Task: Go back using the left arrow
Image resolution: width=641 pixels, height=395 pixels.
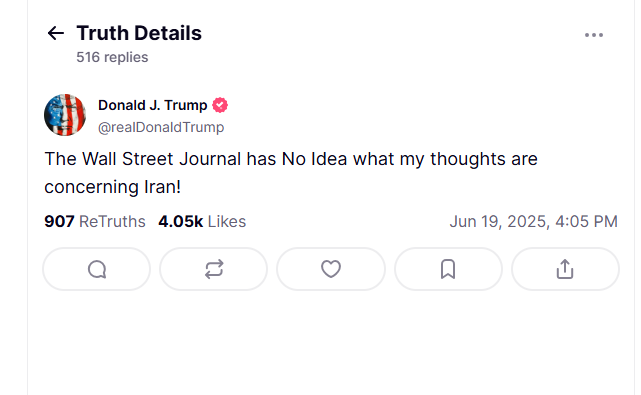Action: pyautogui.click(x=56, y=33)
